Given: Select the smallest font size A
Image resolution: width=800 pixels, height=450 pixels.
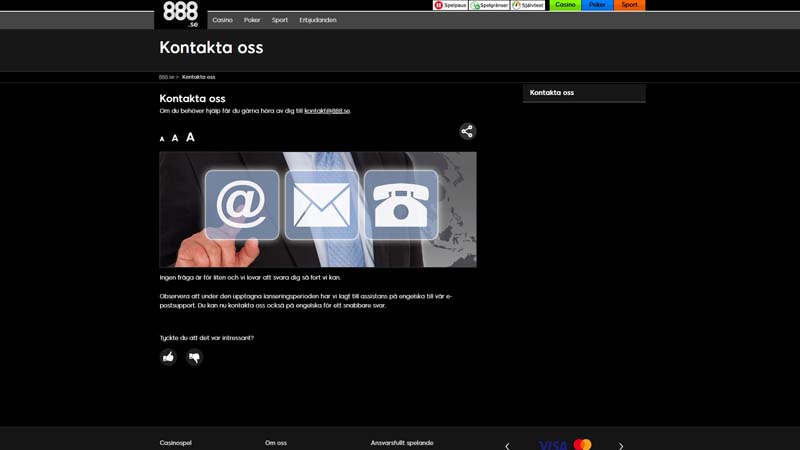Looking at the screenshot, I should coord(162,139).
